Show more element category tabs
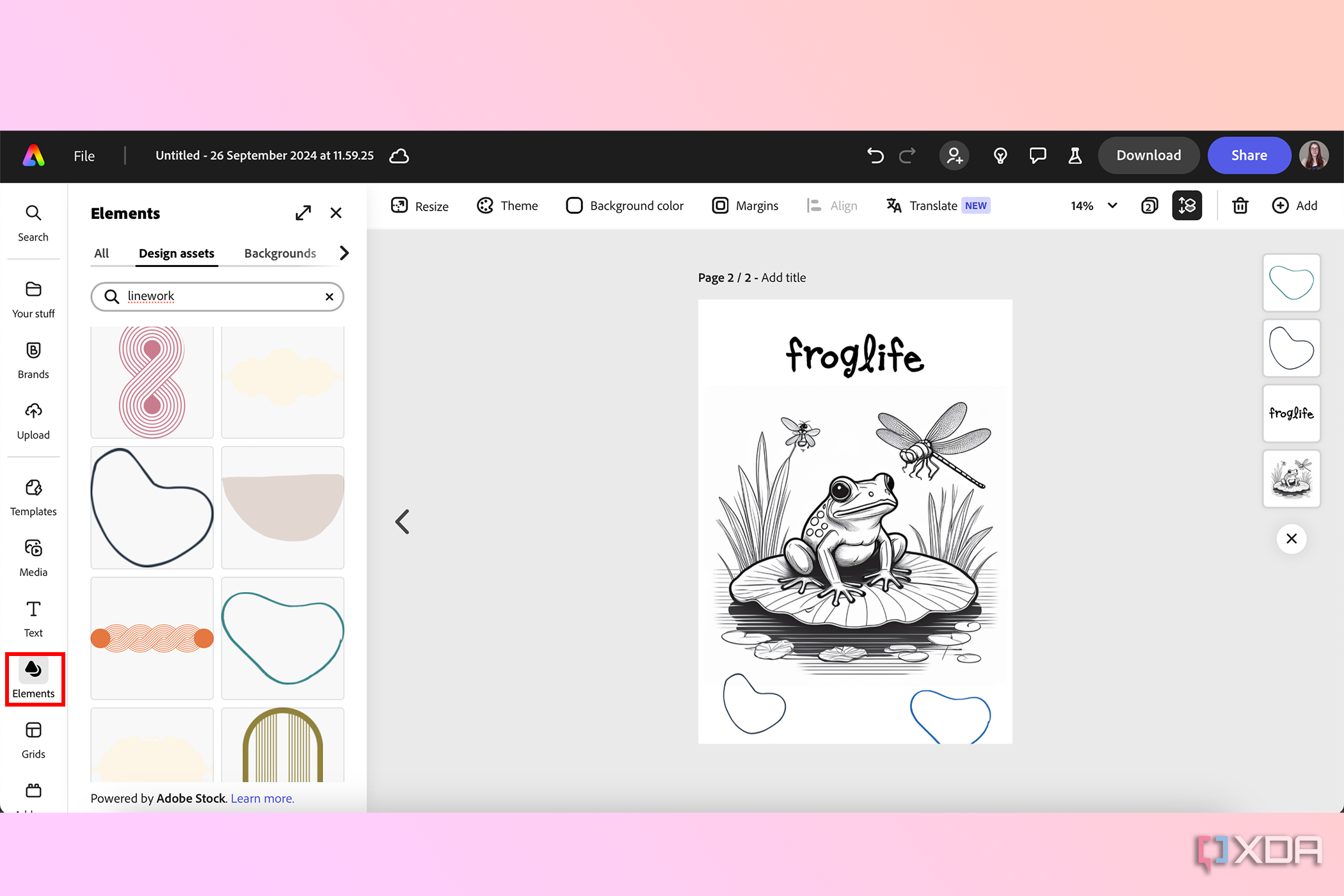Viewport: 1344px width, 896px height. (344, 253)
